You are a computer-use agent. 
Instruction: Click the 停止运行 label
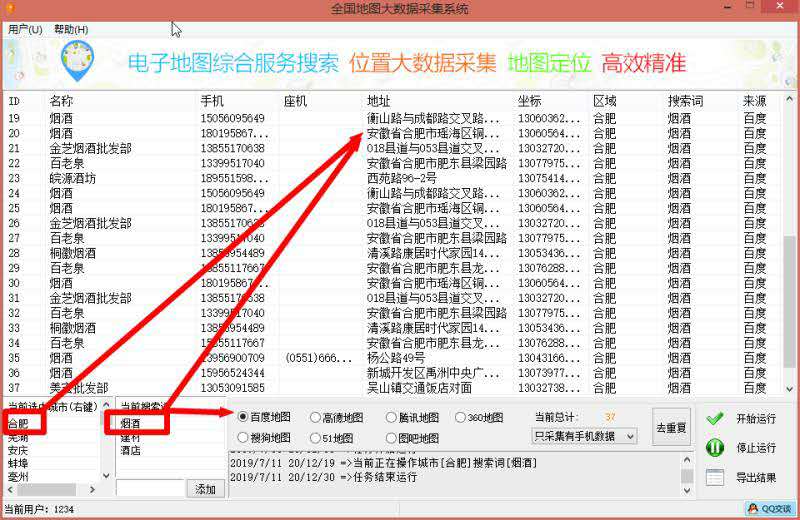coord(756,448)
